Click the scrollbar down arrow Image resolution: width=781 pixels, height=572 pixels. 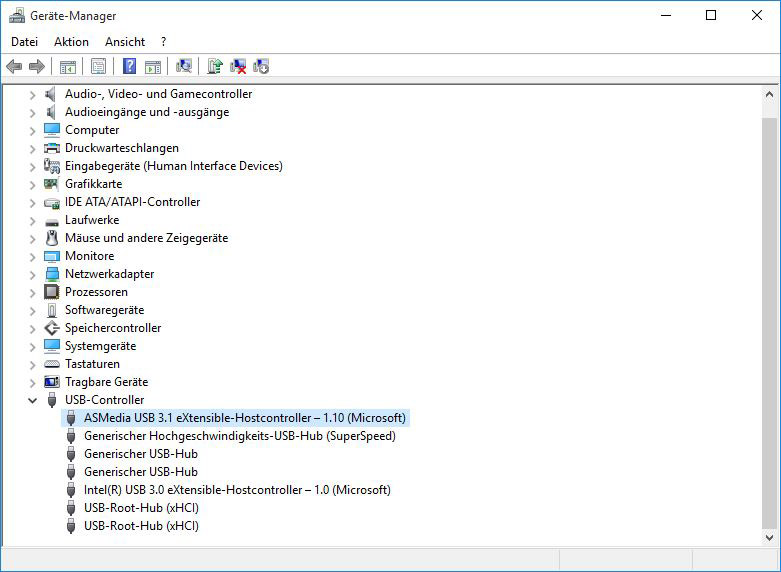pos(769,538)
